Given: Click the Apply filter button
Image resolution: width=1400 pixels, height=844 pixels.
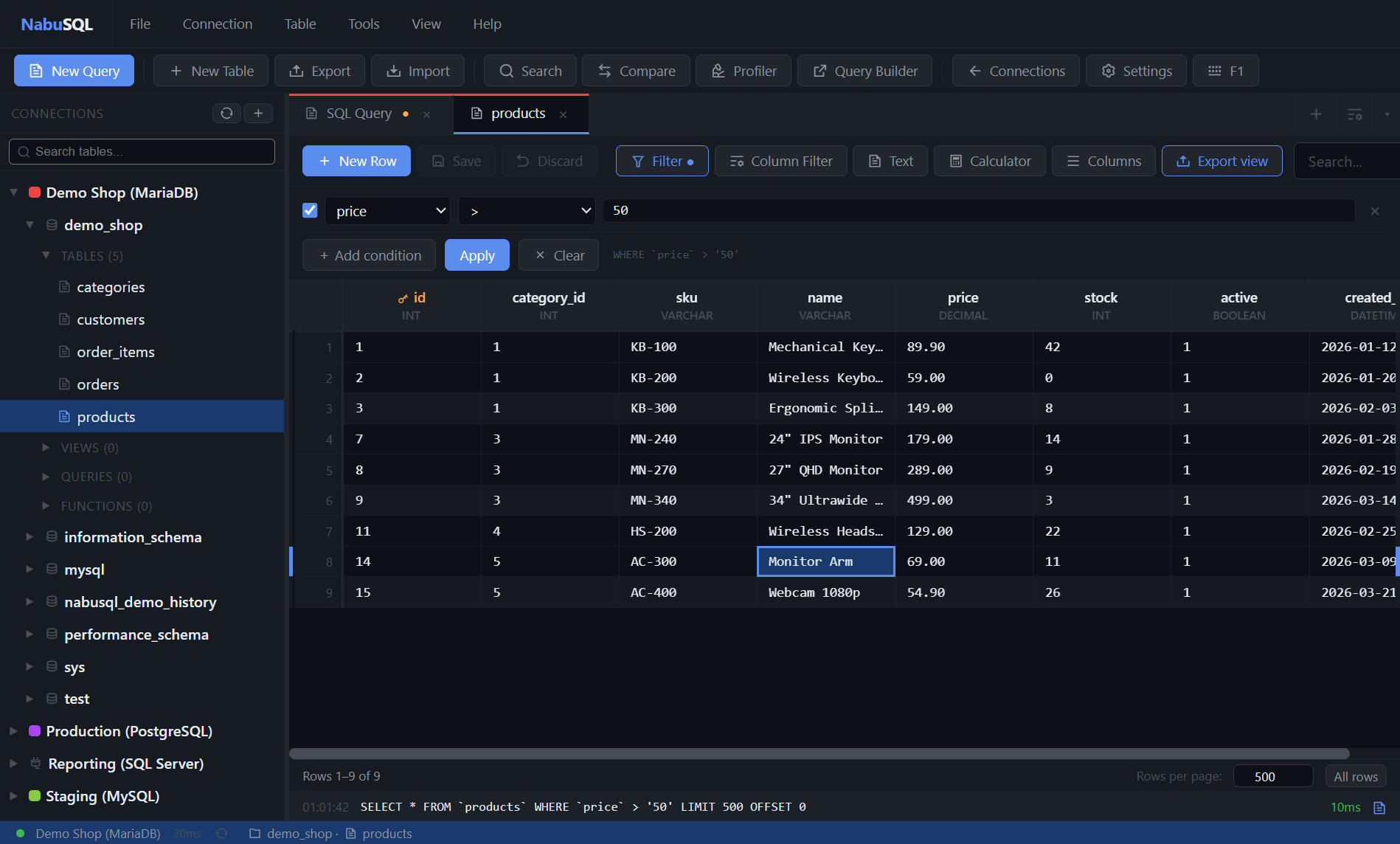Looking at the screenshot, I should pyautogui.click(x=477, y=255).
